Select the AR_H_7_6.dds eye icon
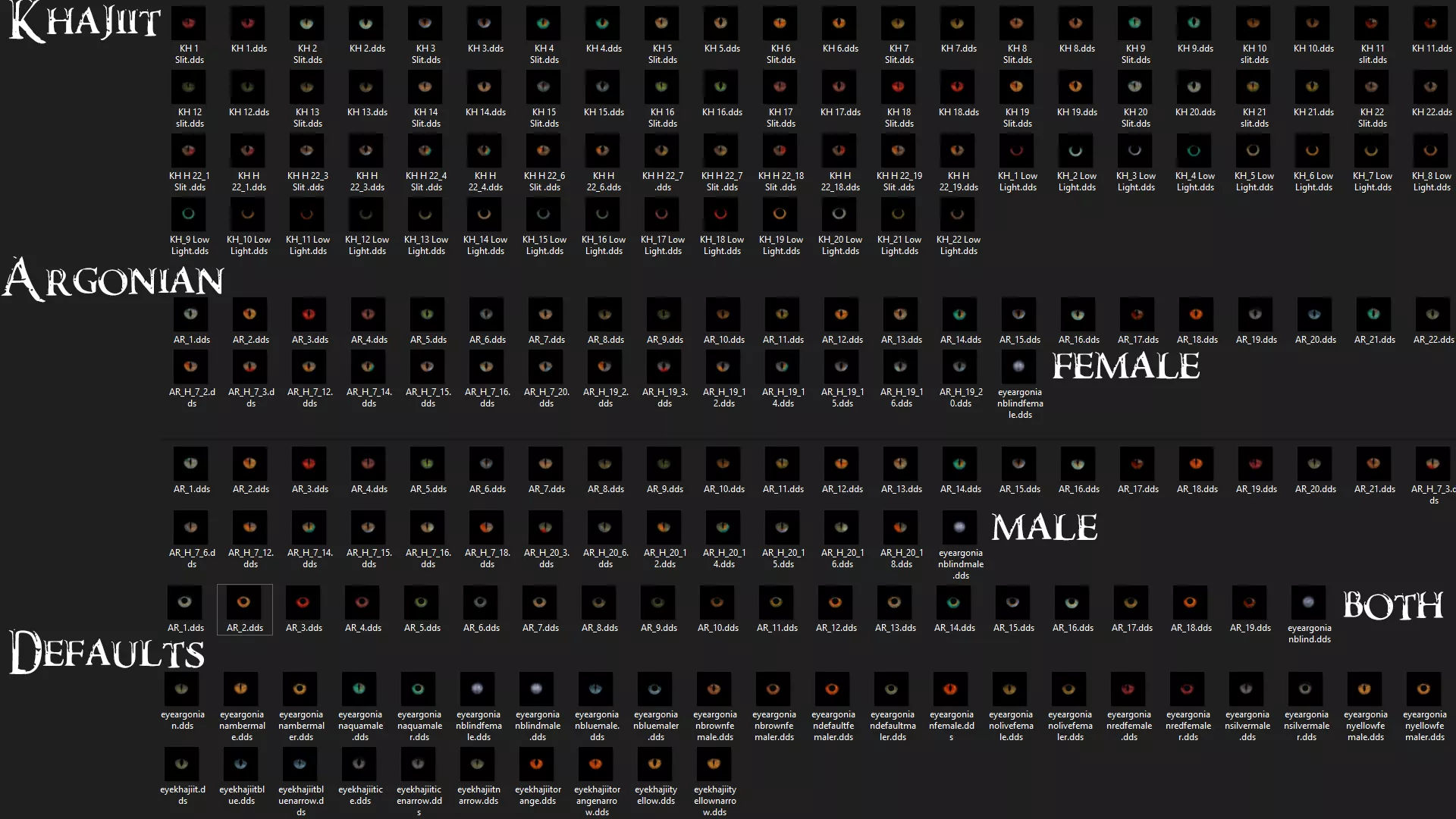The height and width of the screenshot is (819, 1456). coord(190,528)
